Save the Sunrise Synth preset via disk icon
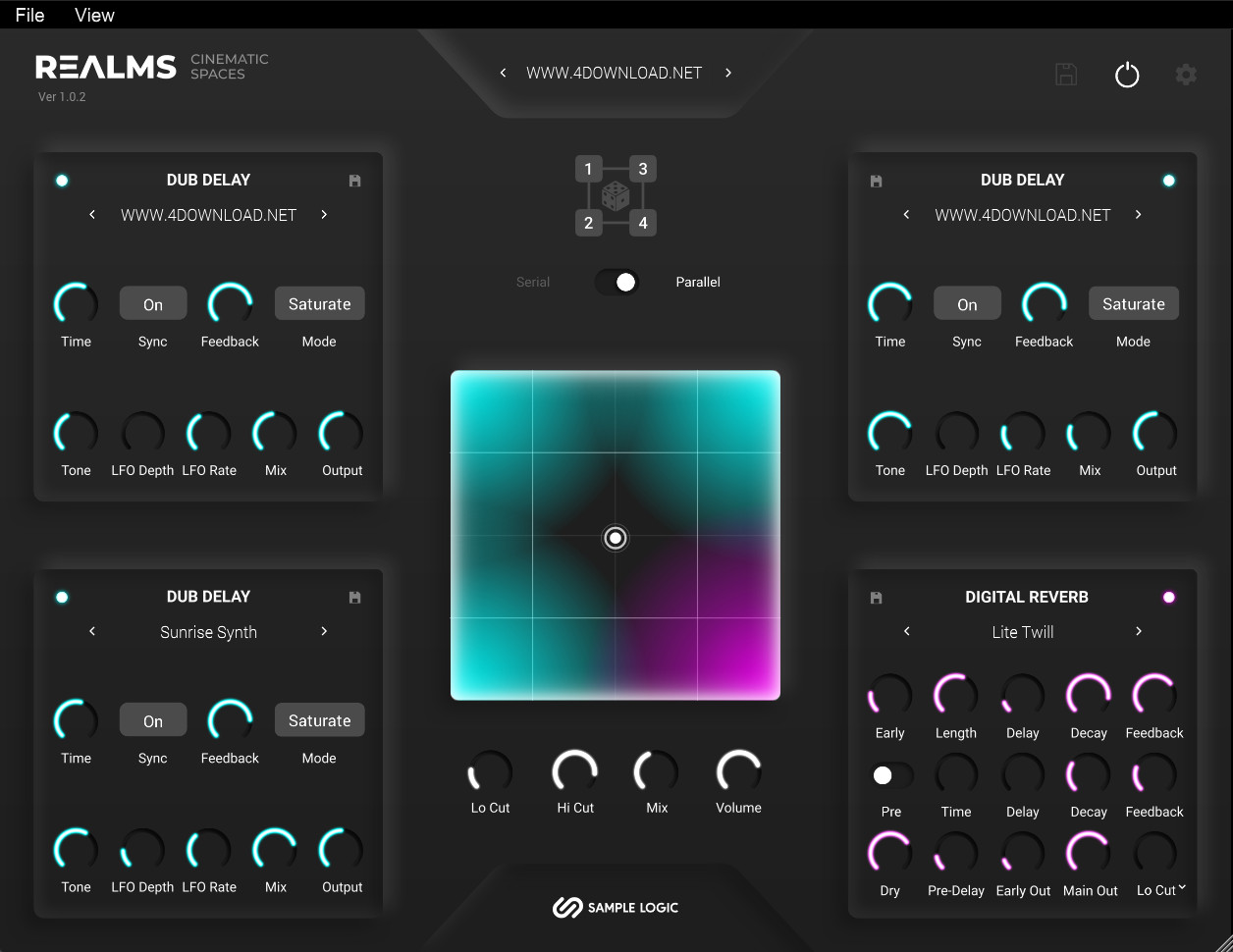Screen dimensions: 1233x952 pyautogui.click(x=355, y=598)
